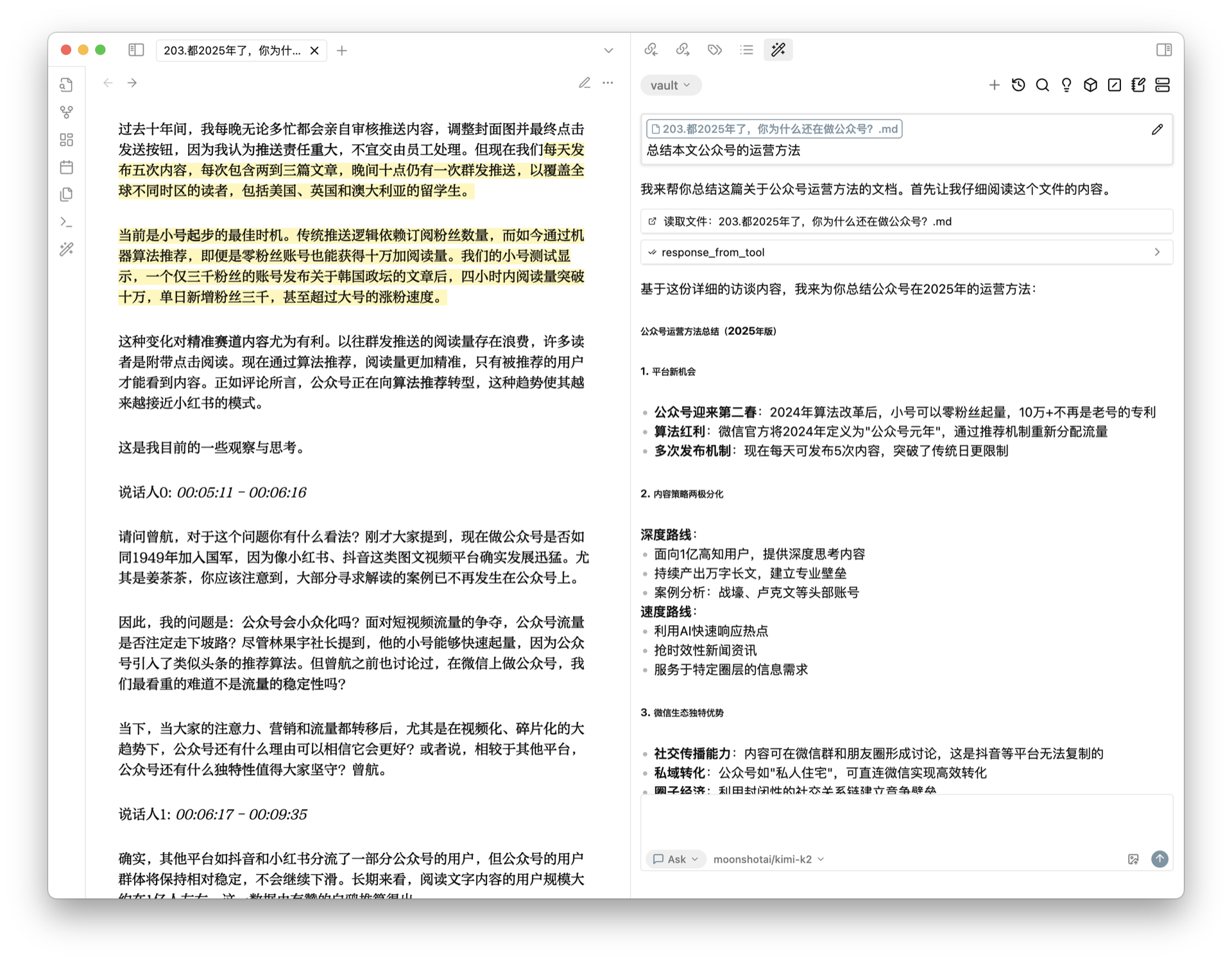This screenshot has height=962, width=1232.
Task: Open the Ask mode dropdown
Action: click(x=676, y=859)
